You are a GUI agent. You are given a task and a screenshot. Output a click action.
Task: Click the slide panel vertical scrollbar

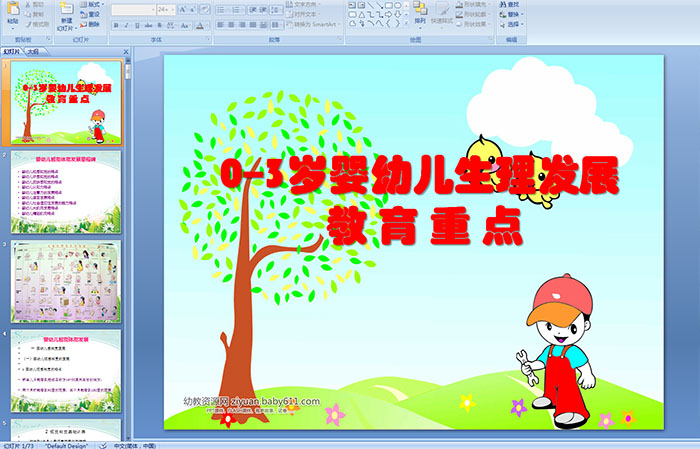click(128, 248)
